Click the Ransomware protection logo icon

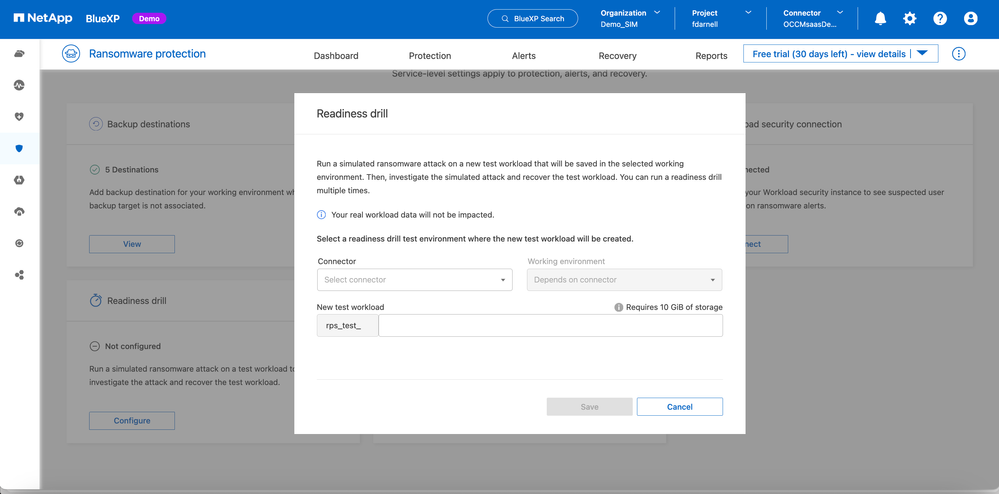click(71, 54)
